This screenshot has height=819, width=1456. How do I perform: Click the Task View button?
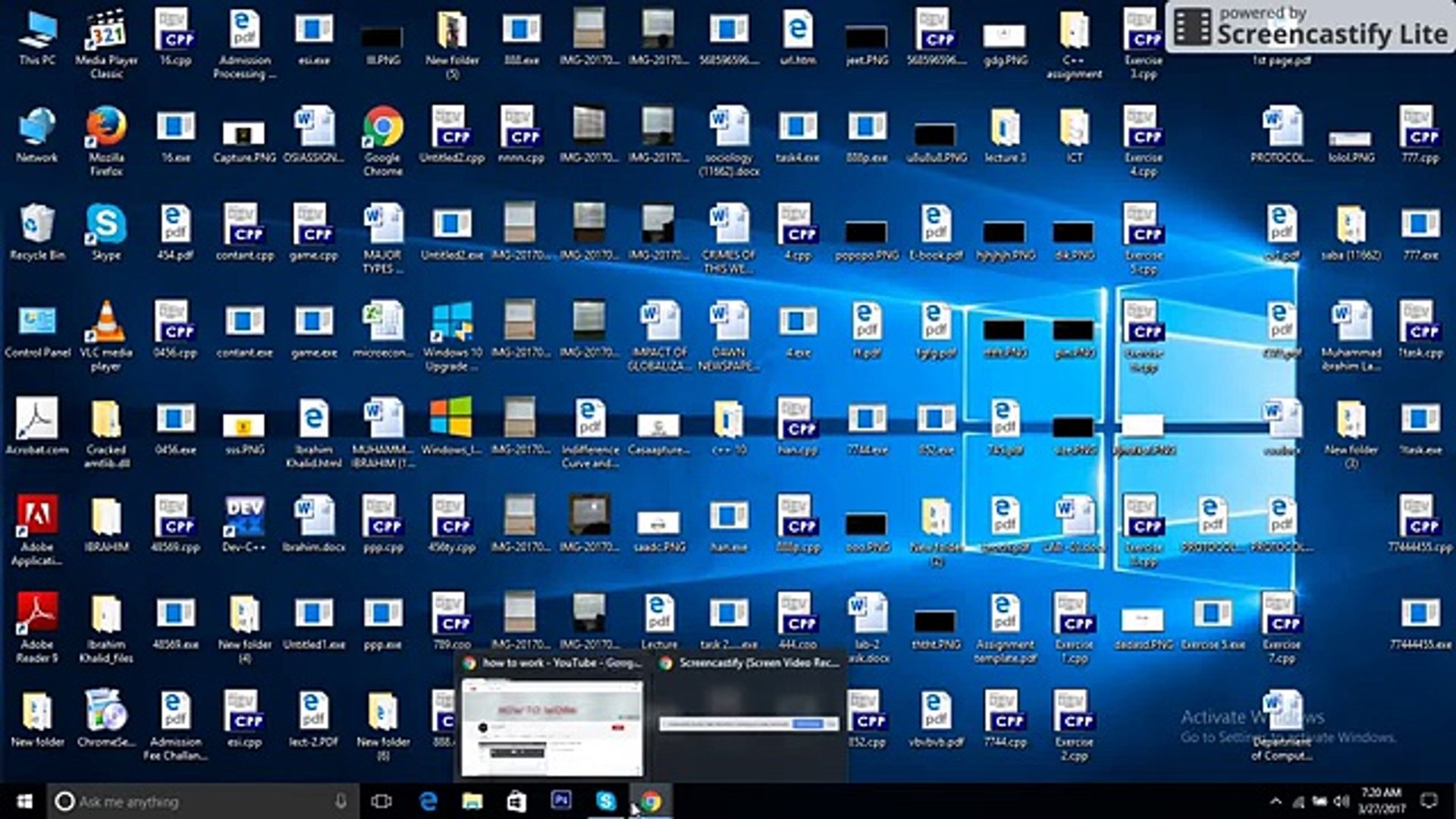(x=381, y=801)
